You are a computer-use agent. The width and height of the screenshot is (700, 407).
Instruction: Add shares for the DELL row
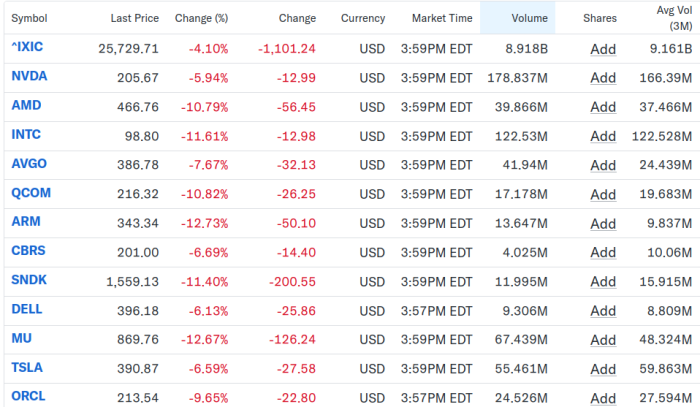pyautogui.click(x=603, y=311)
